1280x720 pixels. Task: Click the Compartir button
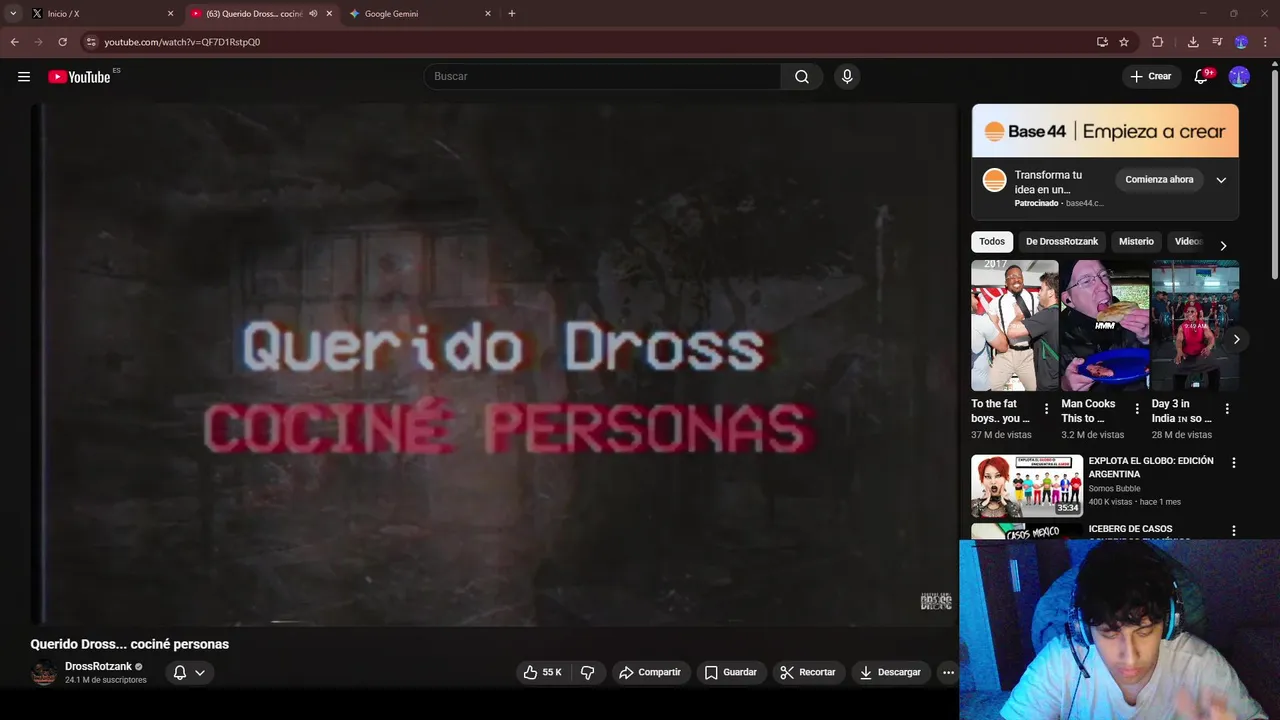pos(650,673)
